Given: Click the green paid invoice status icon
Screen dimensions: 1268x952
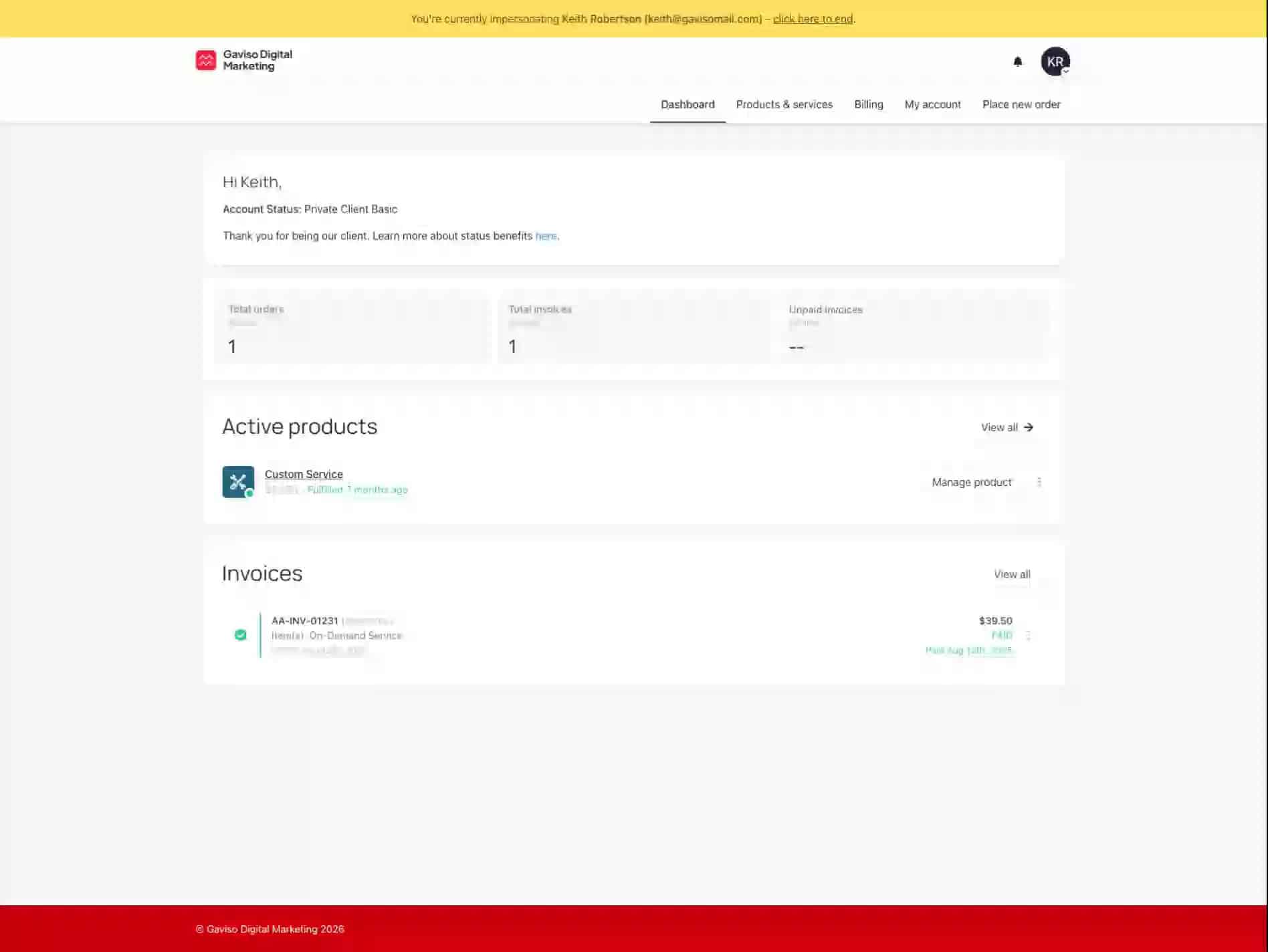Looking at the screenshot, I should point(241,634).
